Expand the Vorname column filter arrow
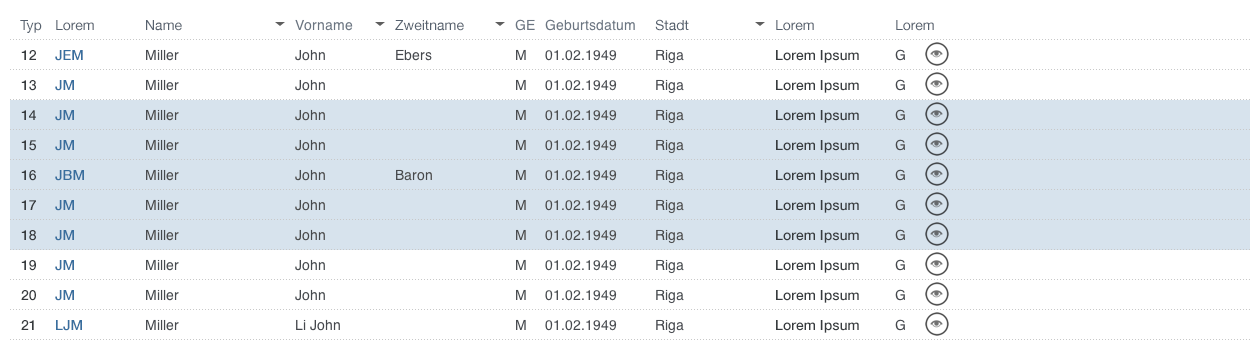 pos(380,25)
